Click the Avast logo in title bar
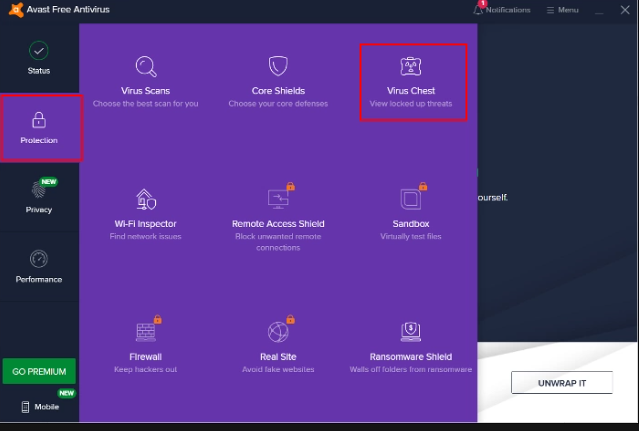 pyautogui.click(x=16, y=10)
